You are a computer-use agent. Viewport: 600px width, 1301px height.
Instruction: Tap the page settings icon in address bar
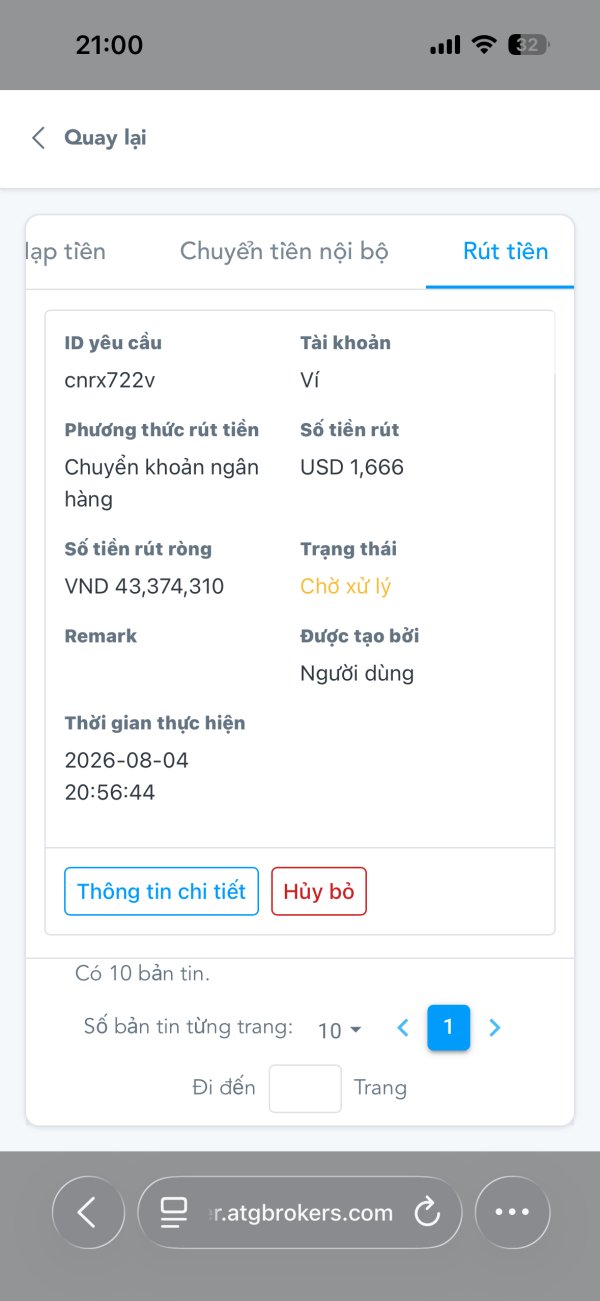pyautogui.click(x=174, y=1213)
